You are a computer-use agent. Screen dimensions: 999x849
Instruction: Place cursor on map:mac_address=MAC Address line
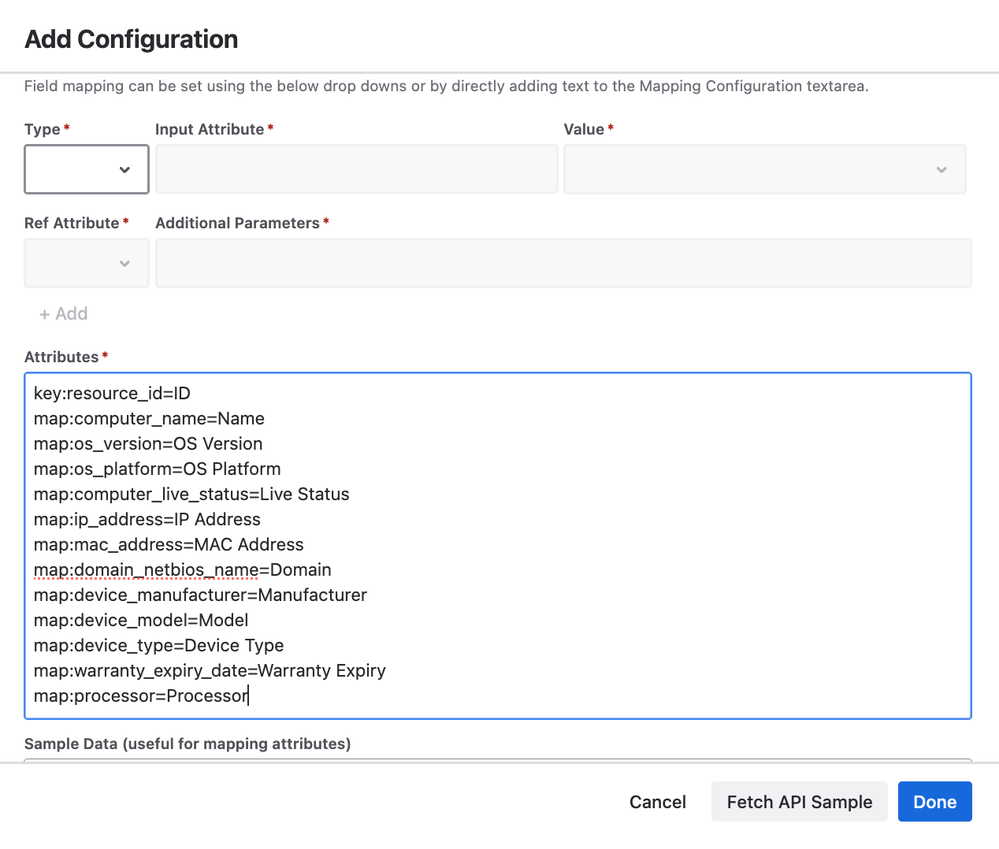168,545
